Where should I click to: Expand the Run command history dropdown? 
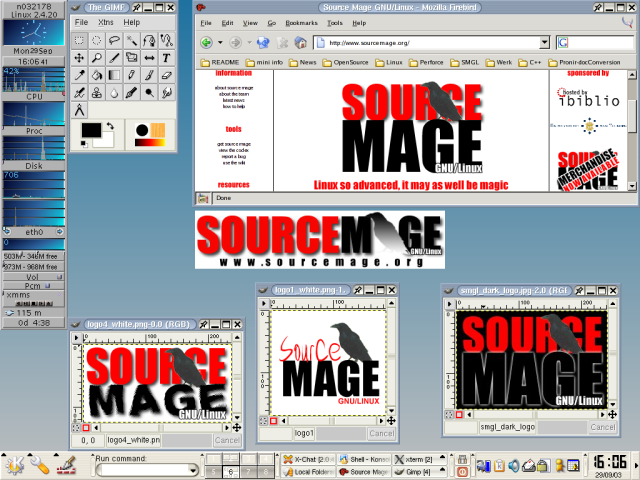coord(191,469)
